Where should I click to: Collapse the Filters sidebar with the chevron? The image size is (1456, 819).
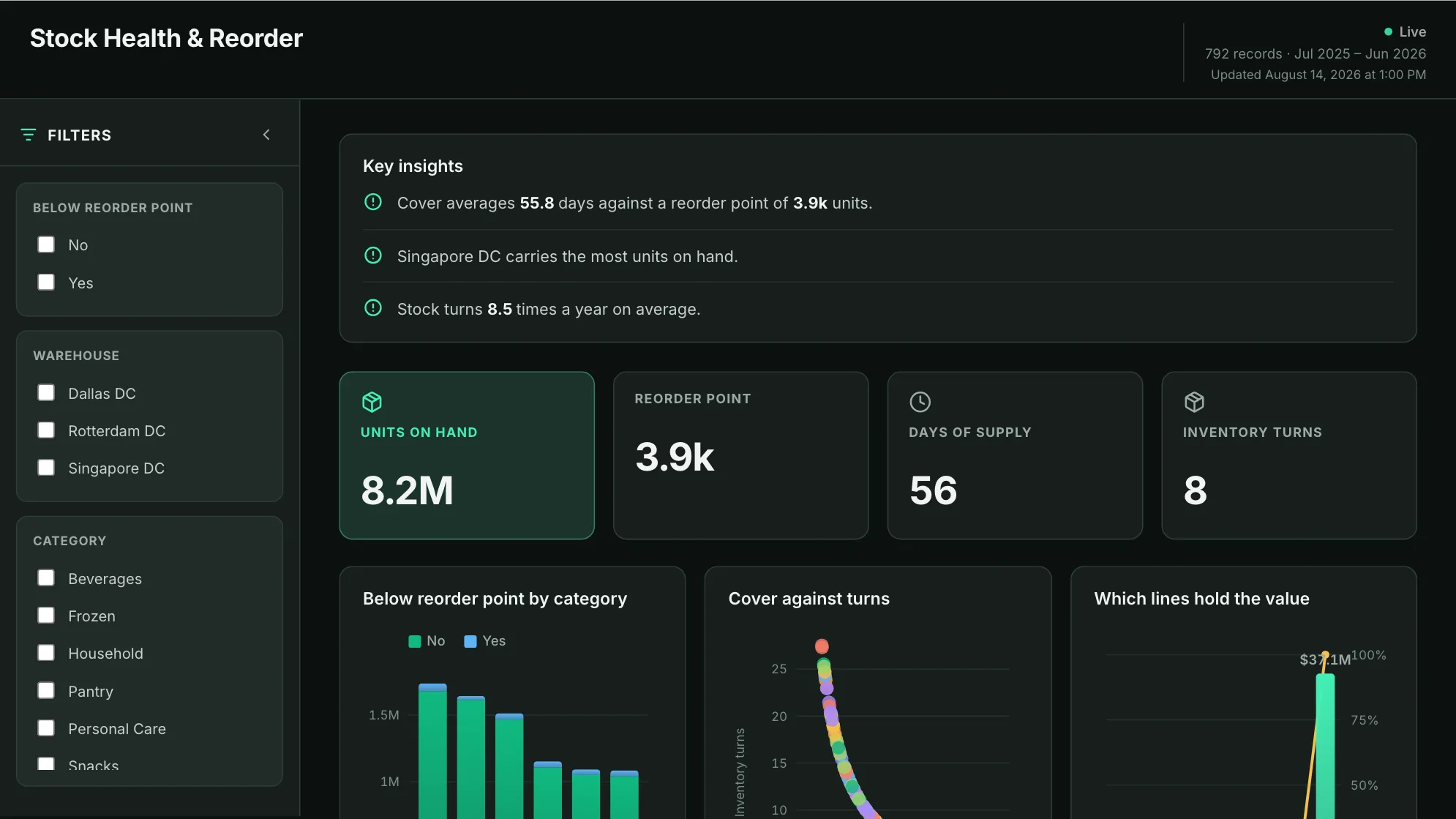[266, 135]
